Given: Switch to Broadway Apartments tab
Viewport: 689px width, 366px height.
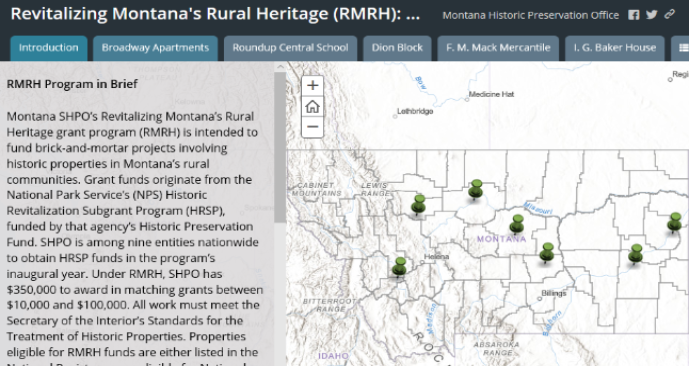Looking at the screenshot, I should [x=155, y=48].
